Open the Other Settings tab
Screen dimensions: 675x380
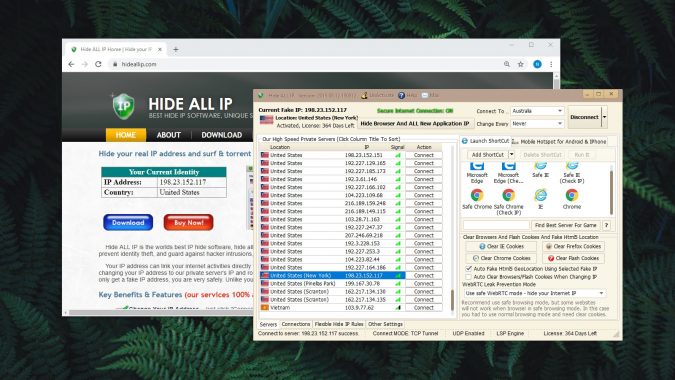385,324
